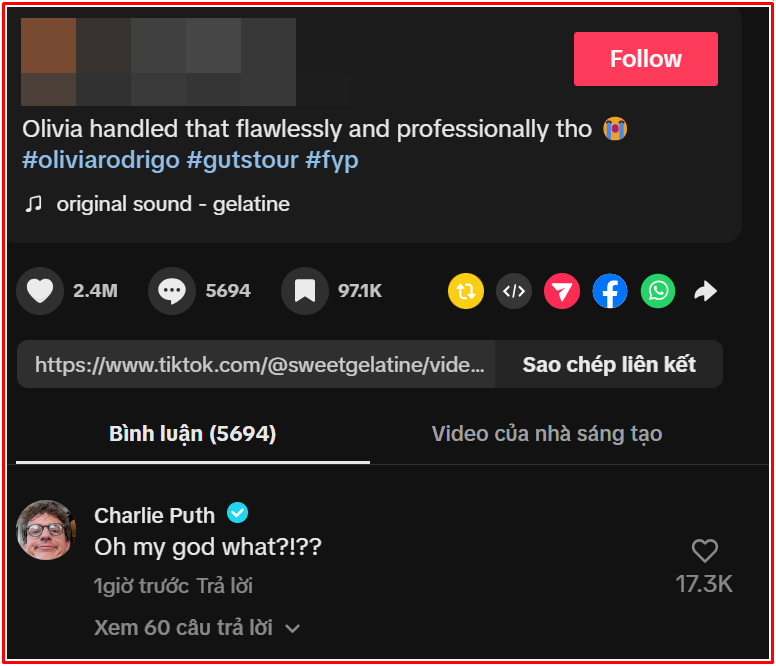776x666 pixels.
Task: Like Charlie Puth's comment
Action: 705,551
